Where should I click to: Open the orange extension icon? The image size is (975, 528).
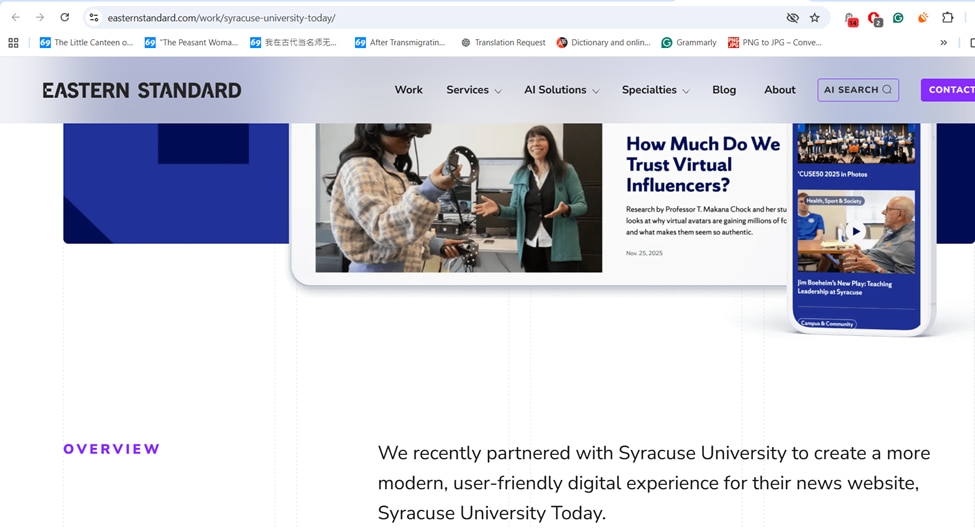pos(923,17)
